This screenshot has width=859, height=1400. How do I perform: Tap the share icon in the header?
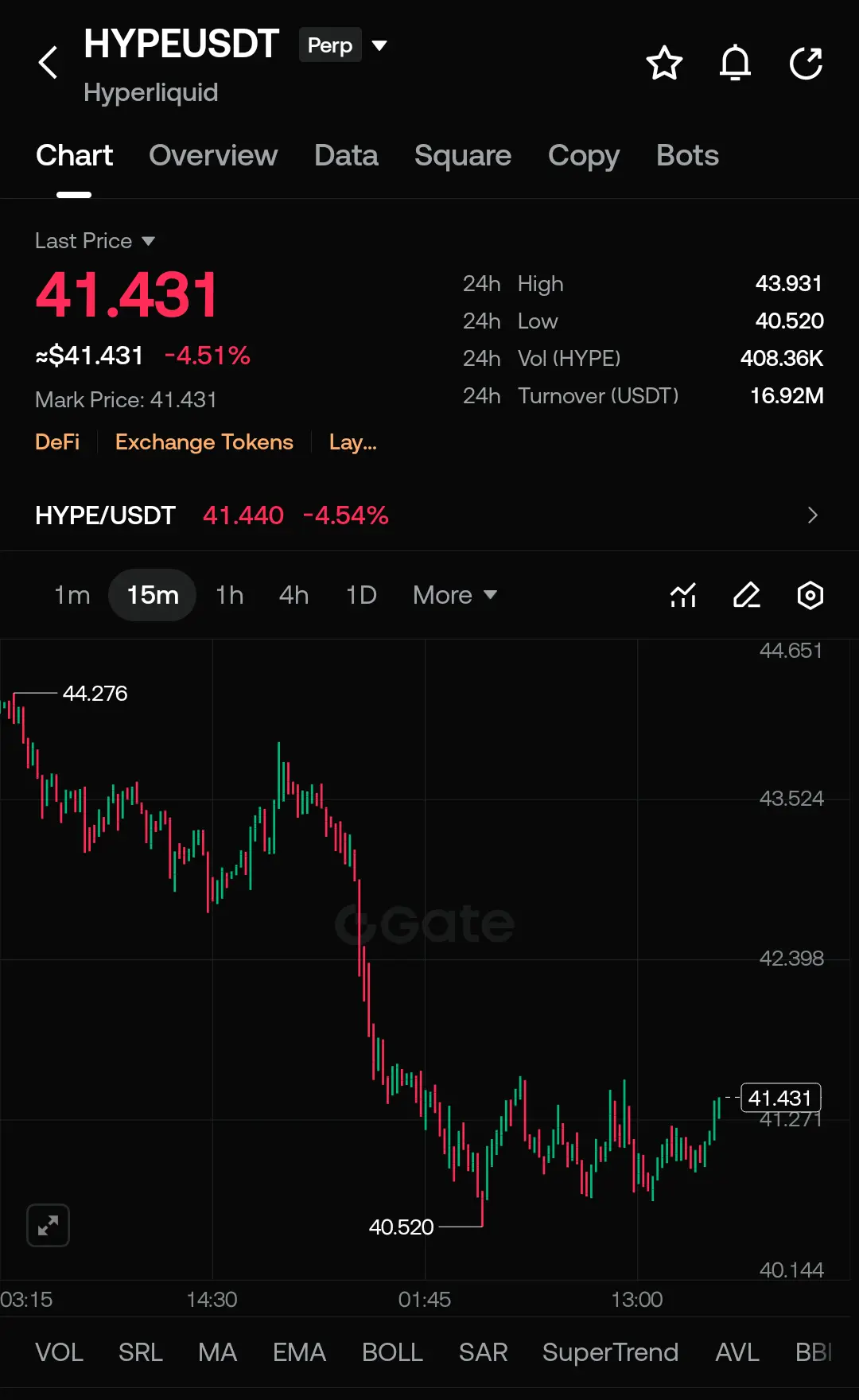click(806, 63)
